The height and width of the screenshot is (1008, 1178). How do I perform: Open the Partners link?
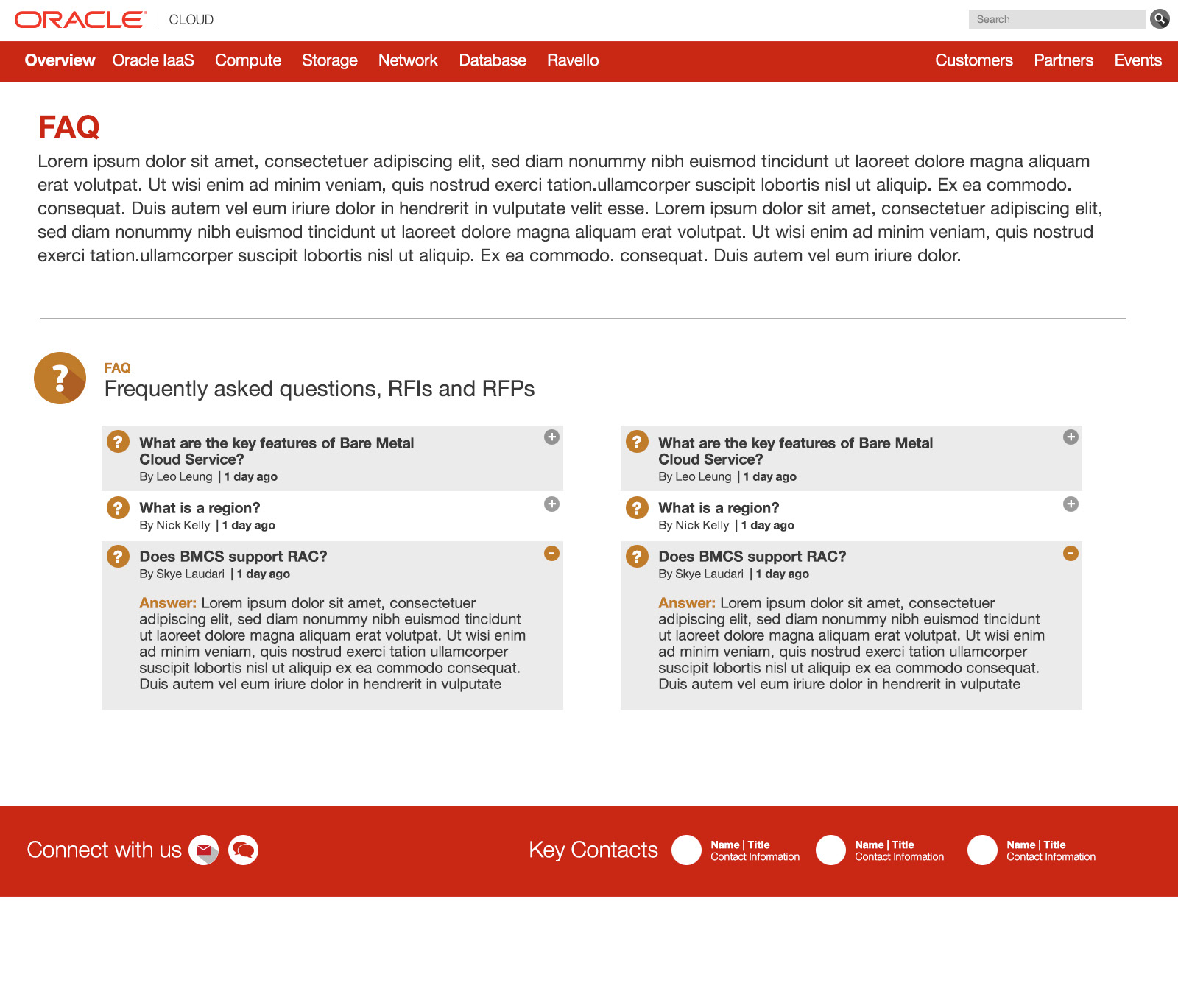coord(1063,61)
